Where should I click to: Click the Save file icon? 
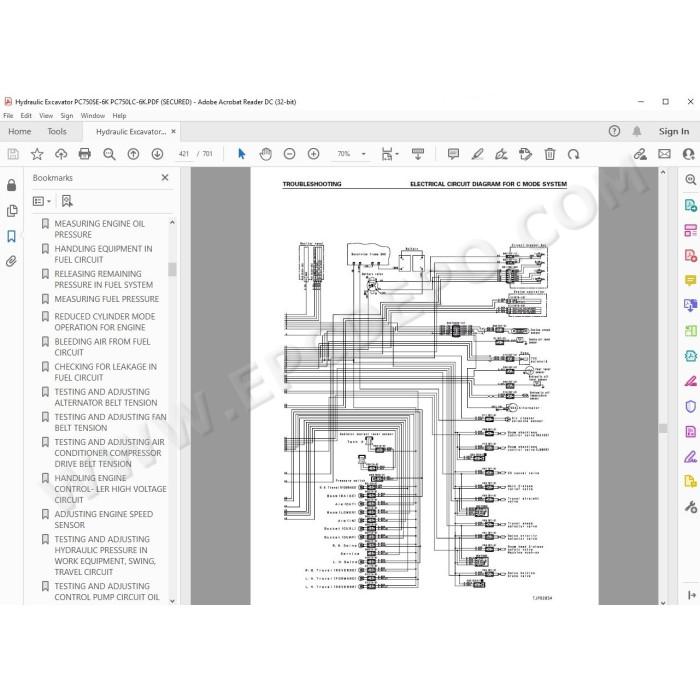point(13,154)
